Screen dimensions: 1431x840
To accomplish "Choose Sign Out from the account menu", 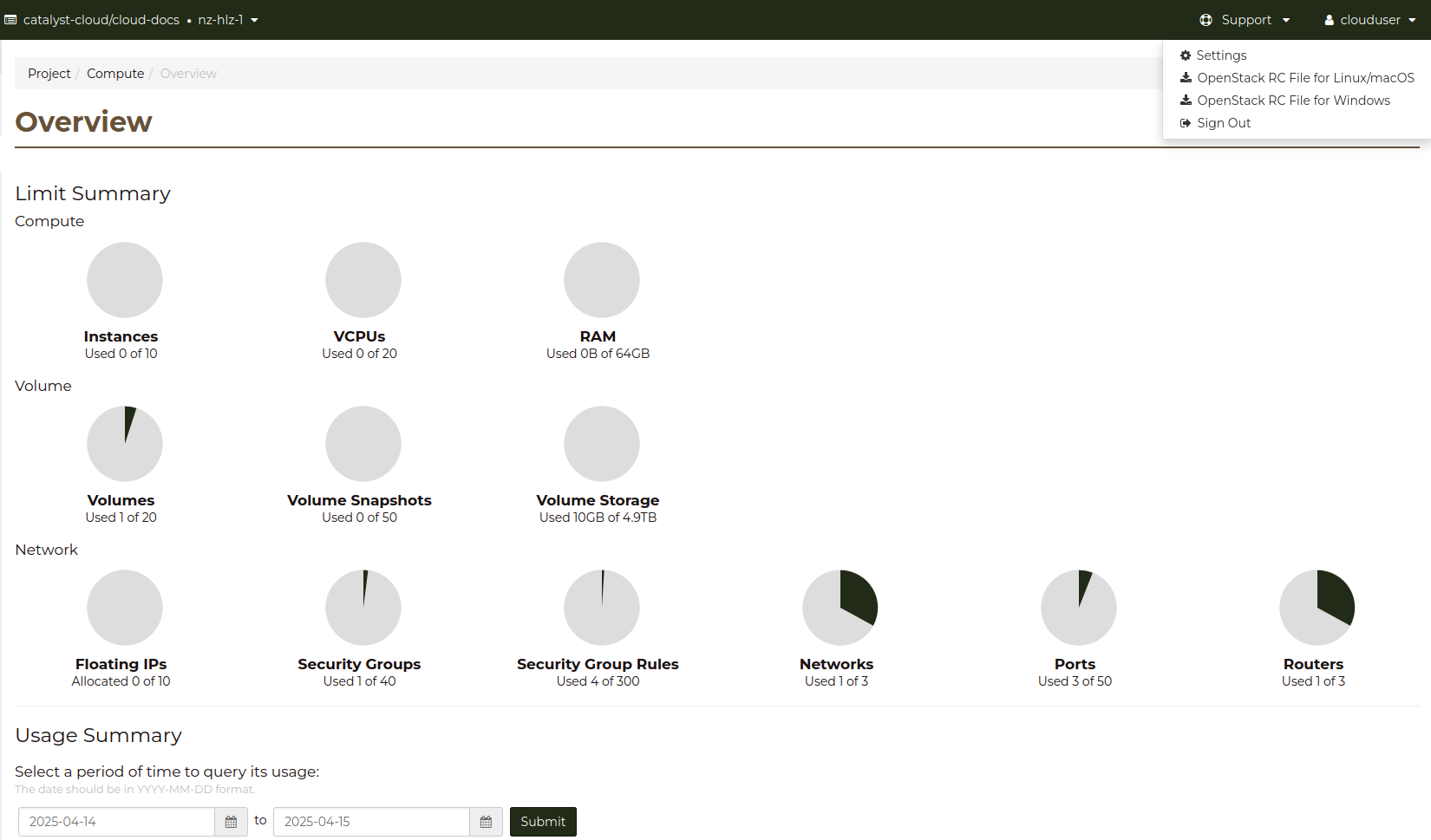I will (x=1224, y=122).
